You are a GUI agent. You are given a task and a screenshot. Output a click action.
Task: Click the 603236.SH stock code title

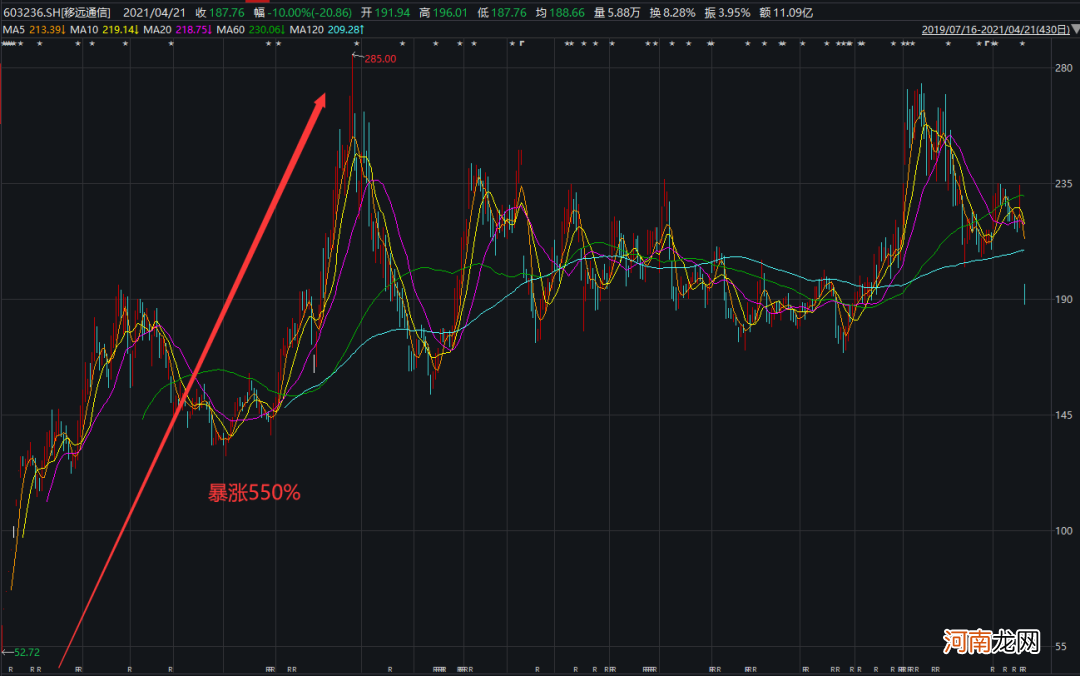pos(58,13)
